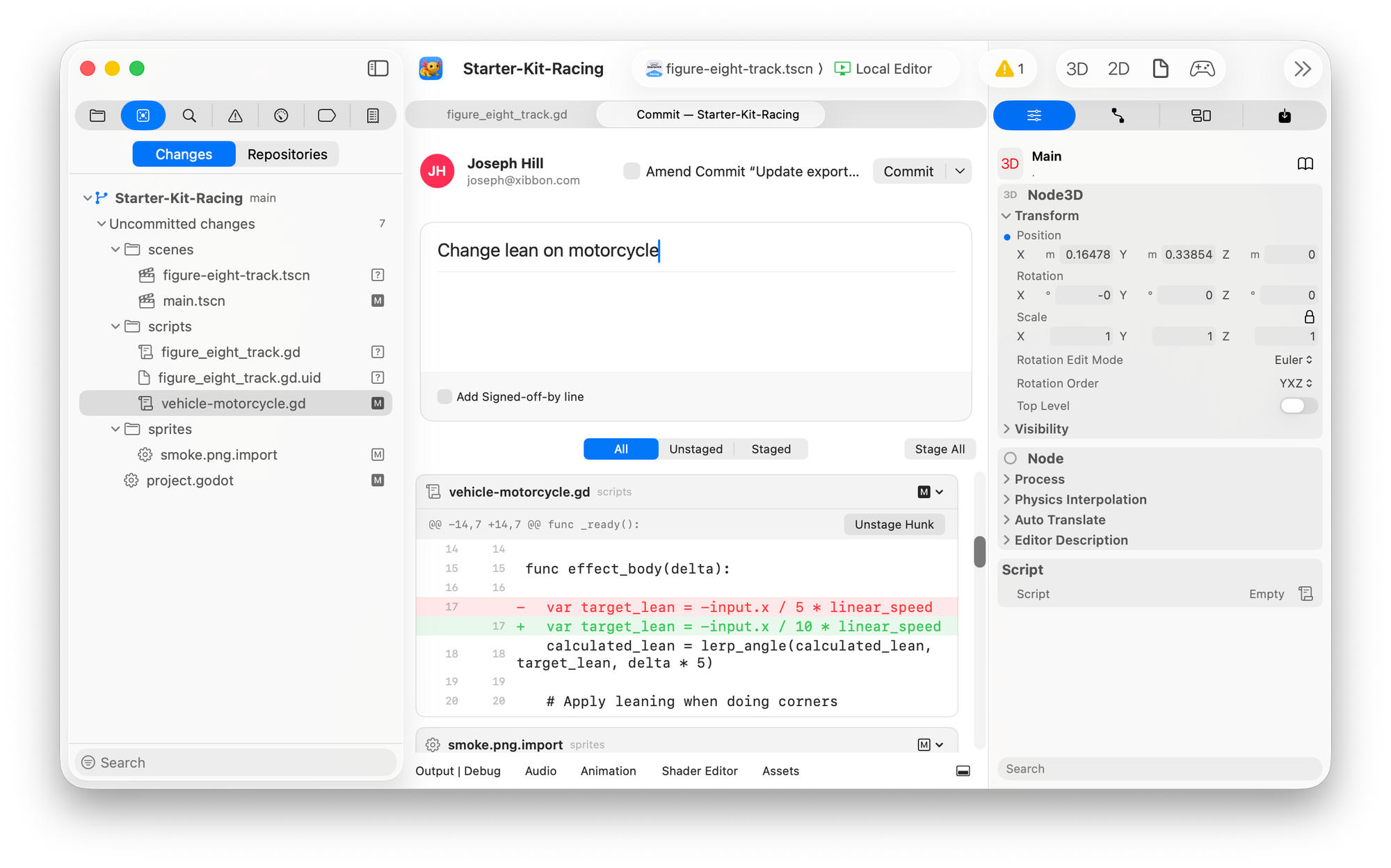Switch to the 3D workspace
The image size is (1391, 868).
1077,68
